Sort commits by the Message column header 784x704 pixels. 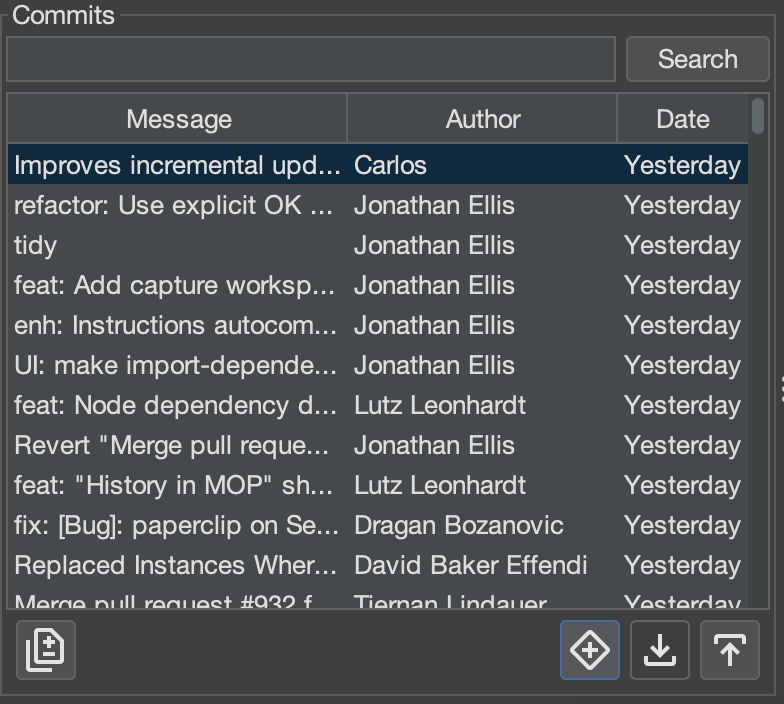click(x=178, y=119)
